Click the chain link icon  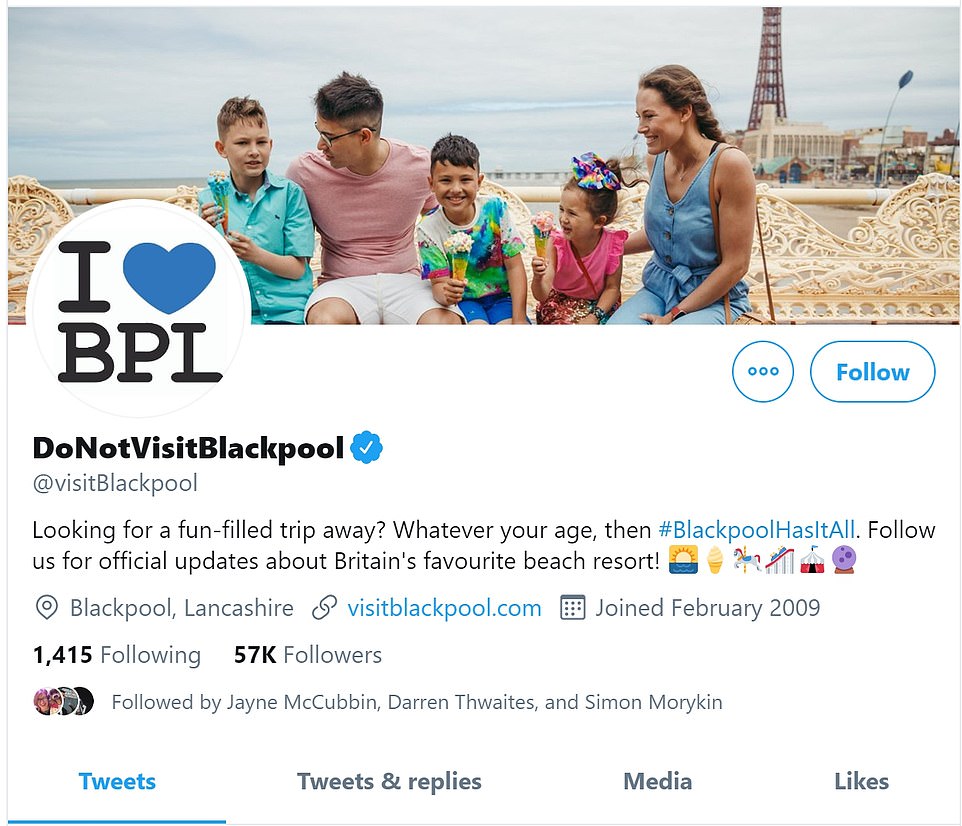324,607
